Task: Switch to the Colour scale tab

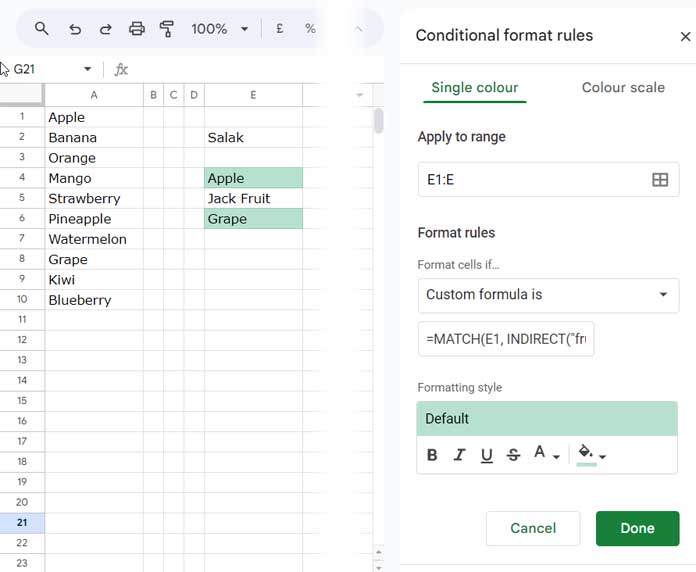Action: pyautogui.click(x=623, y=87)
